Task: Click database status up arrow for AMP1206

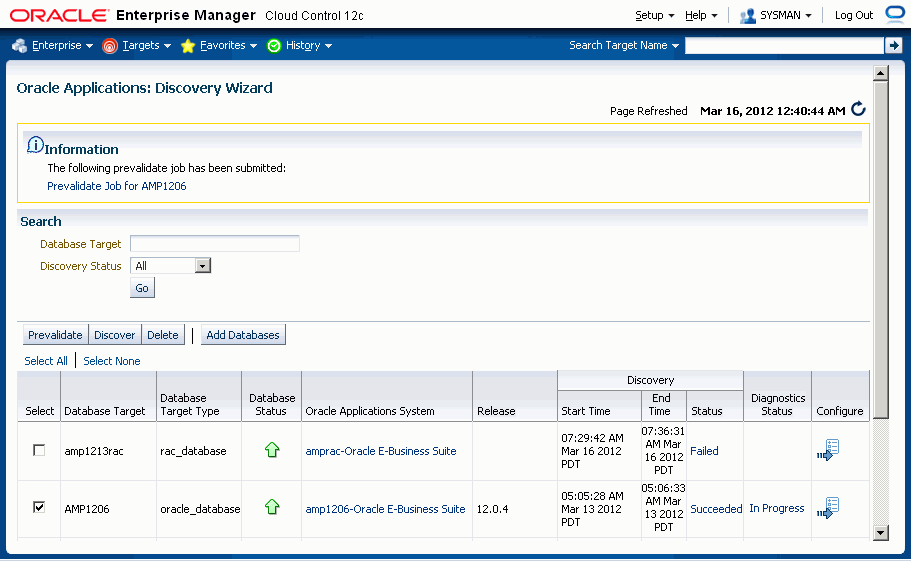Action: (x=272, y=507)
